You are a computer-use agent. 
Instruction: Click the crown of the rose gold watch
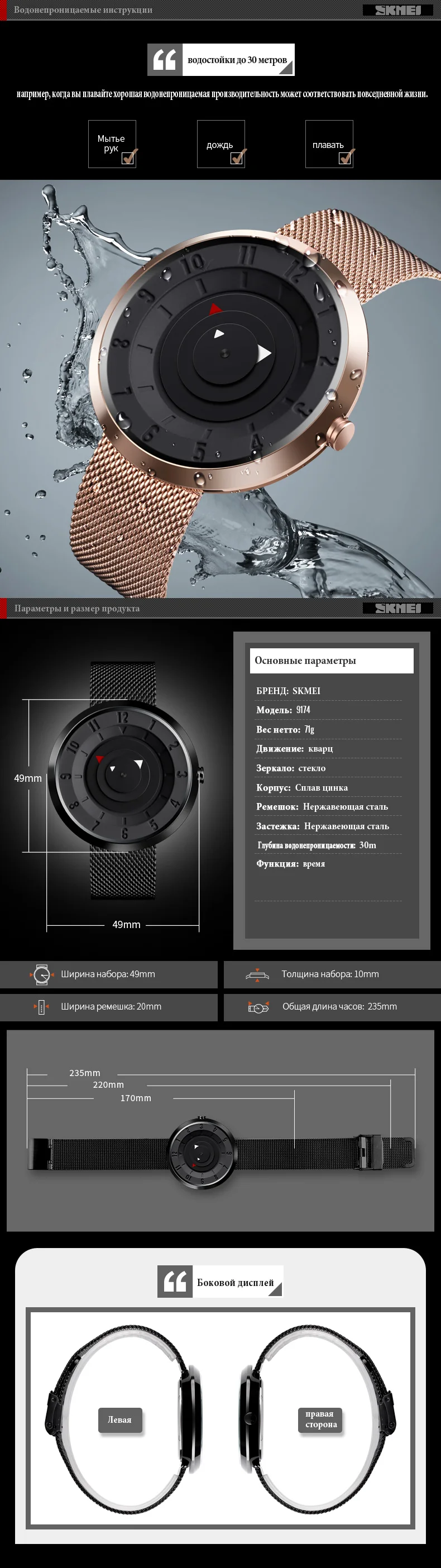(340, 433)
